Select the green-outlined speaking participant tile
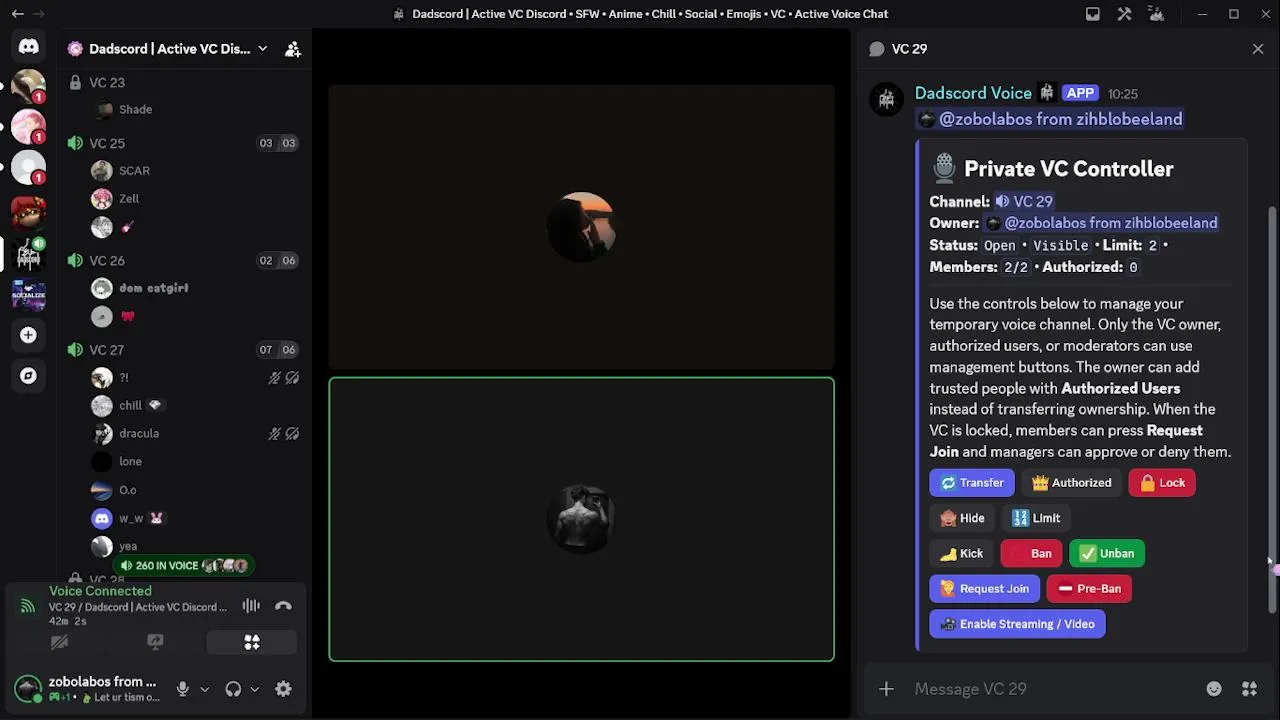This screenshot has width=1280, height=720. click(x=581, y=519)
